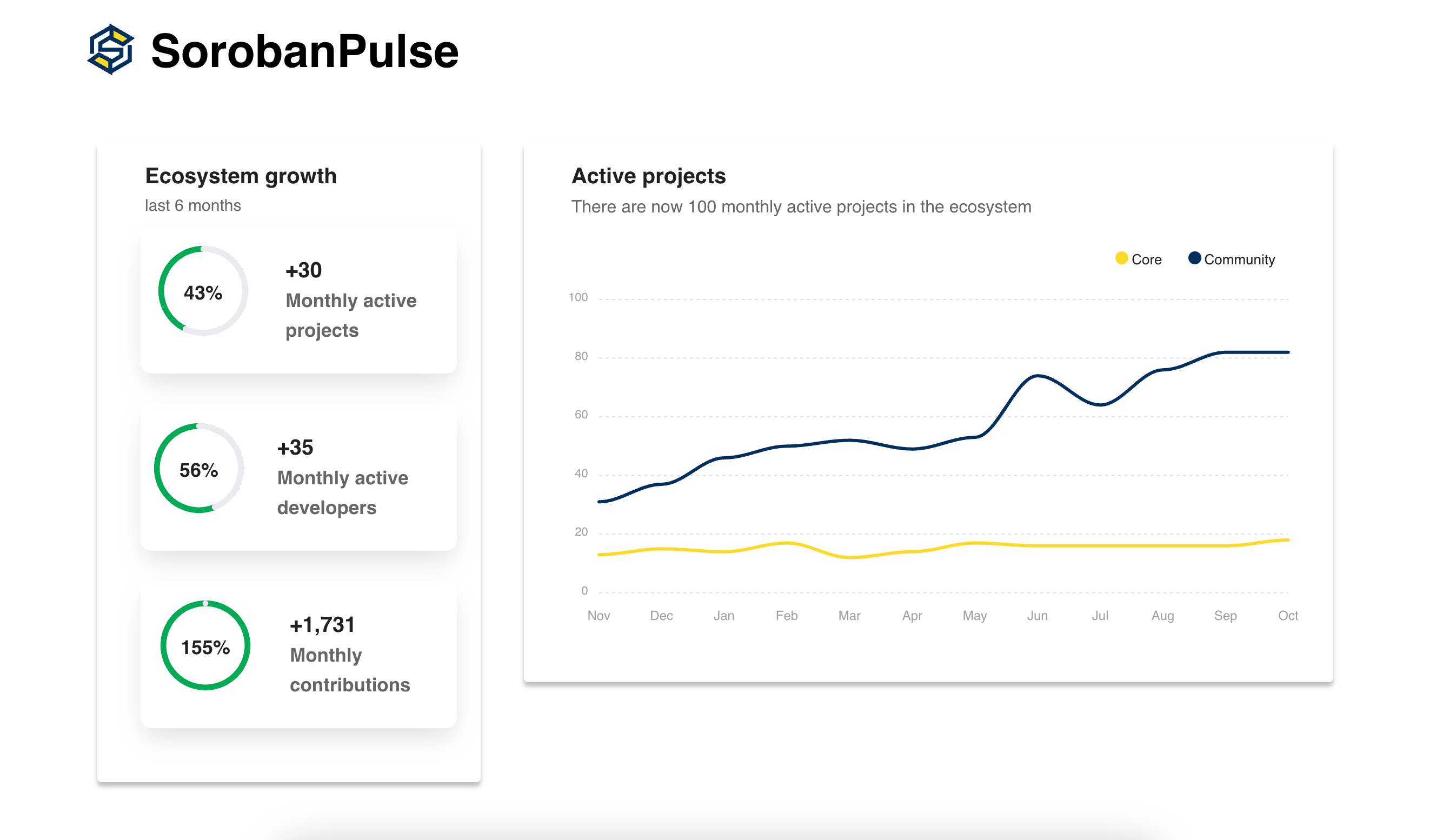
Task: Open the Monthly active projects card label
Action: 350,315
